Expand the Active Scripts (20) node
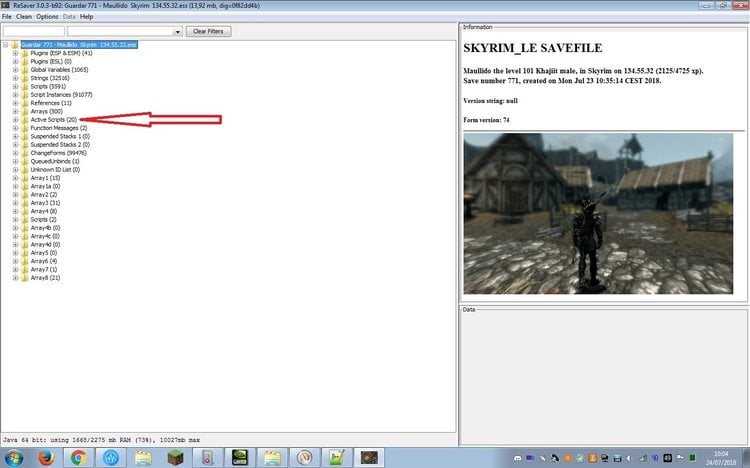 click(x=15, y=120)
